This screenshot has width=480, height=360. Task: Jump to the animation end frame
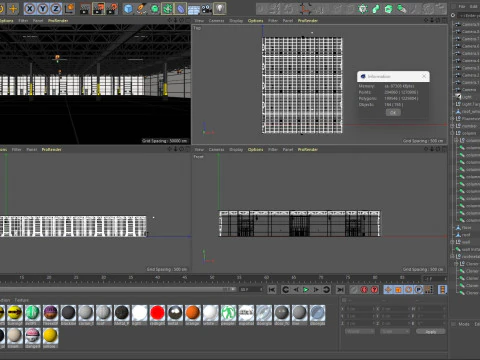tap(340, 289)
